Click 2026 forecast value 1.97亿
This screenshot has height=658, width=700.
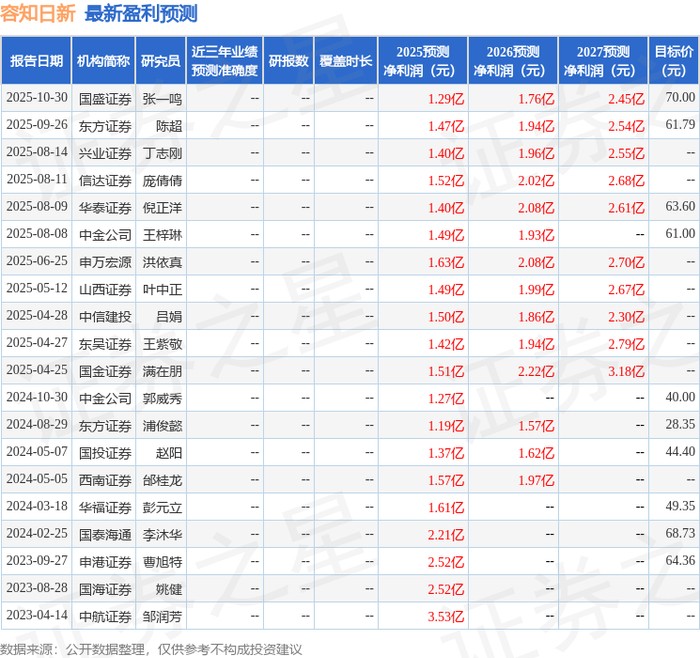tap(536, 480)
